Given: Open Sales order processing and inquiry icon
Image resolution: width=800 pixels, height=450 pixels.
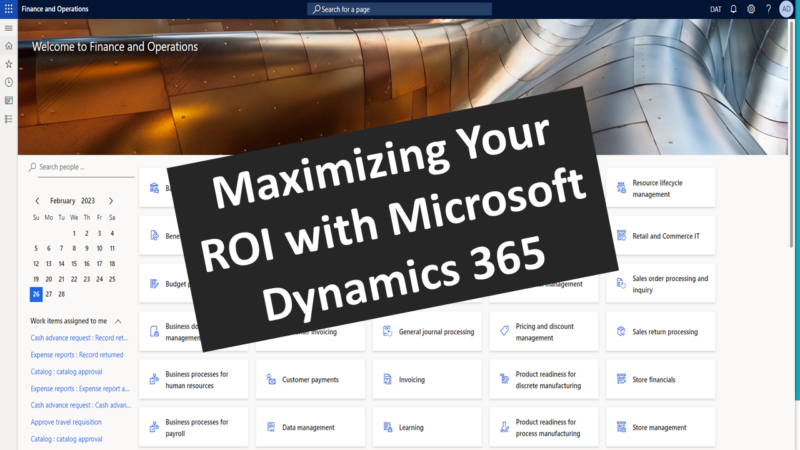Looking at the screenshot, I should click(x=621, y=284).
